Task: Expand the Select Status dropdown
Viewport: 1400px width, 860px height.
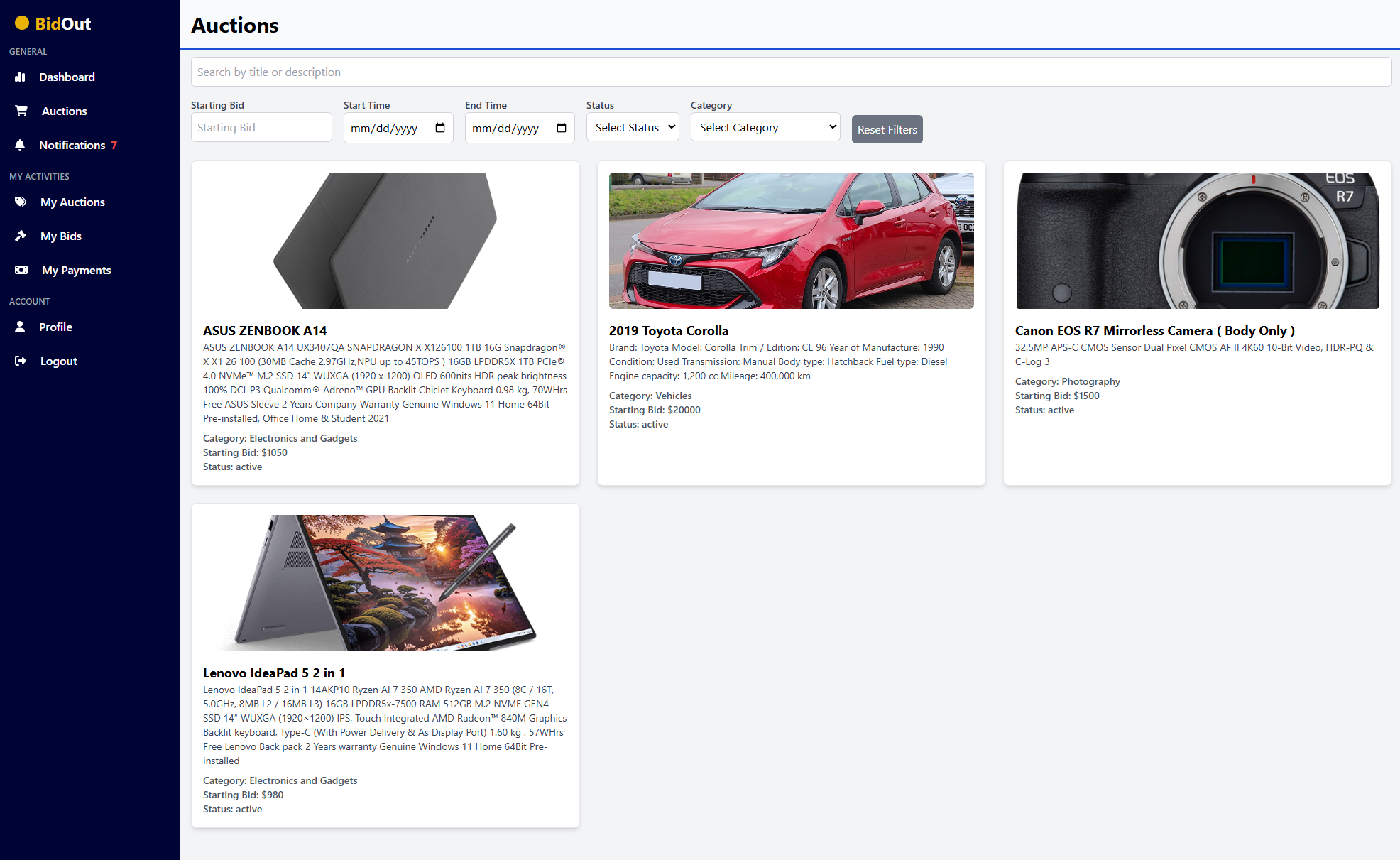Action: 633,127
